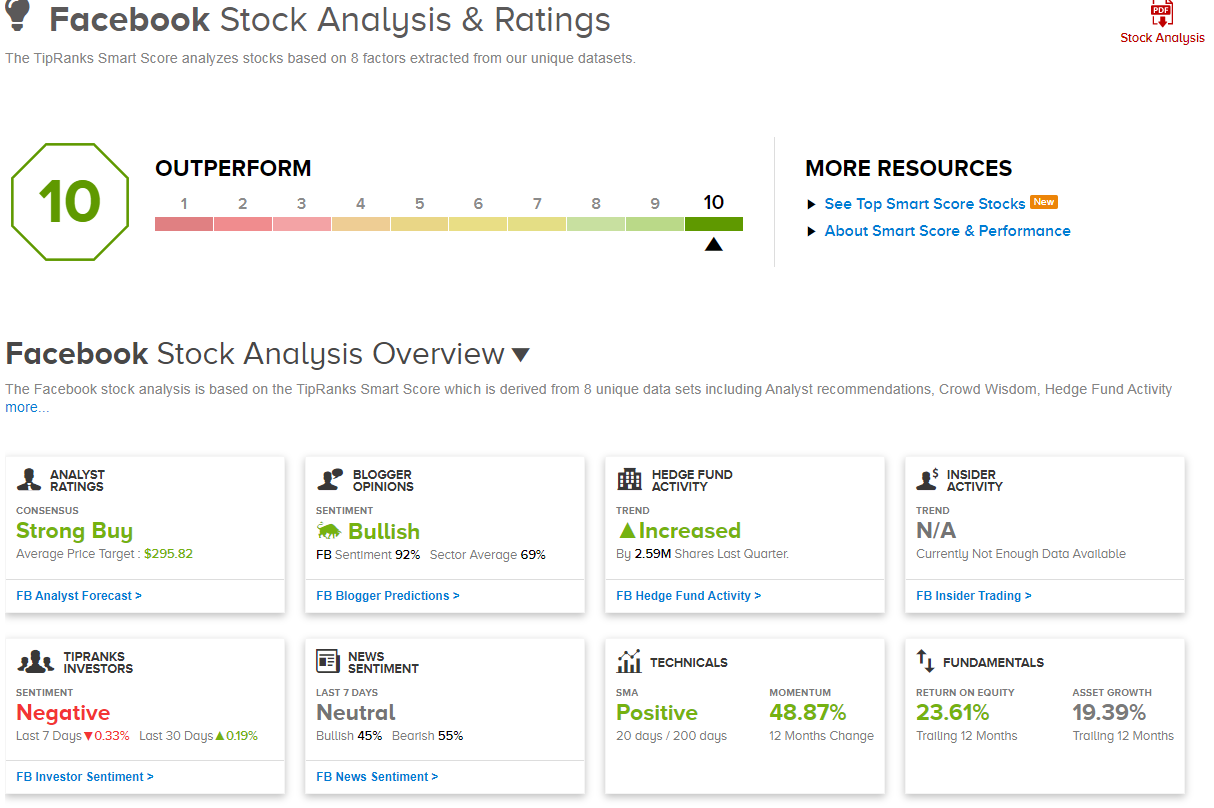Click the Neutral news sentiment text
The image size is (1214, 808).
point(356,713)
